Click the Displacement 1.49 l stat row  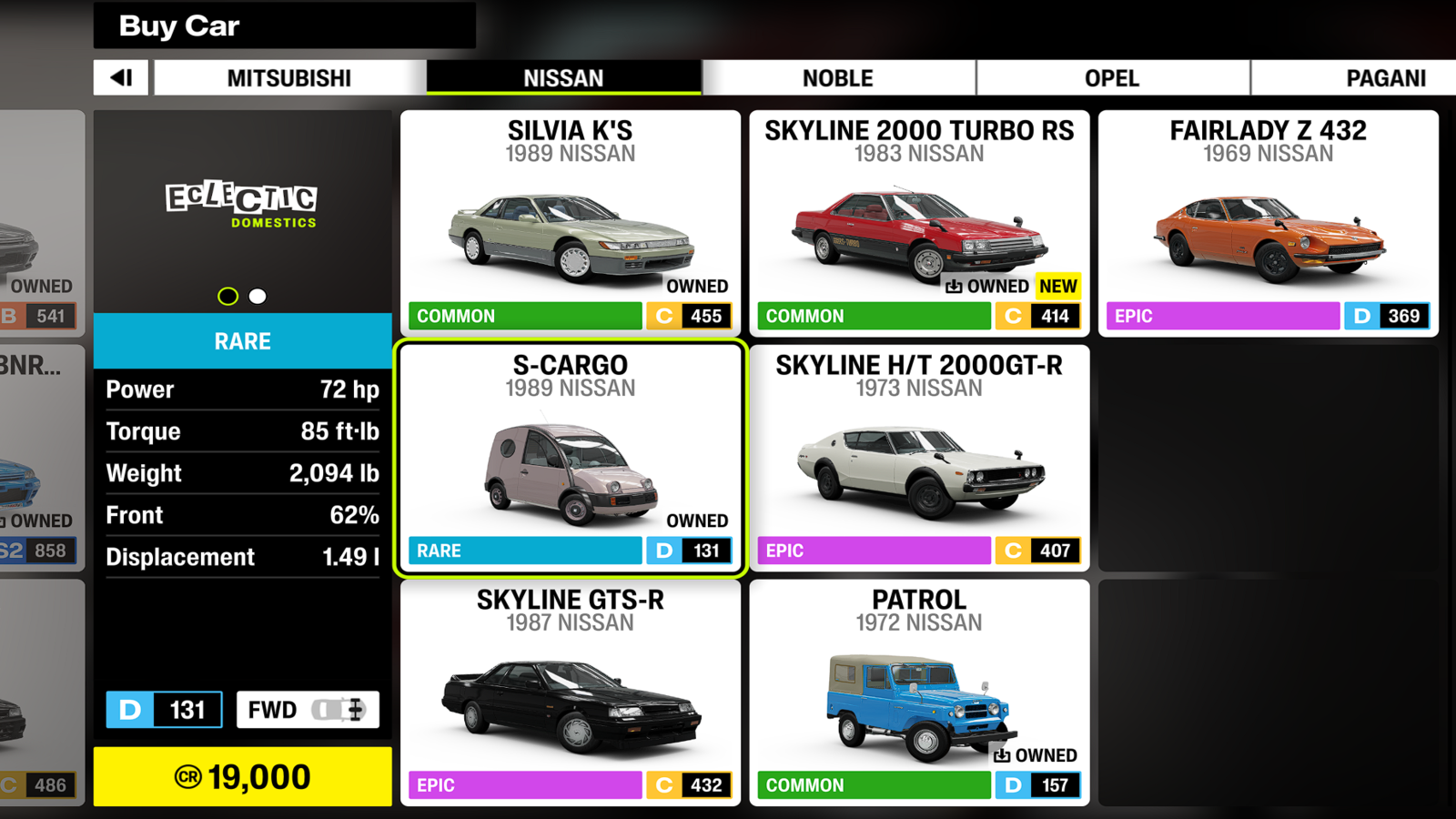242,557
